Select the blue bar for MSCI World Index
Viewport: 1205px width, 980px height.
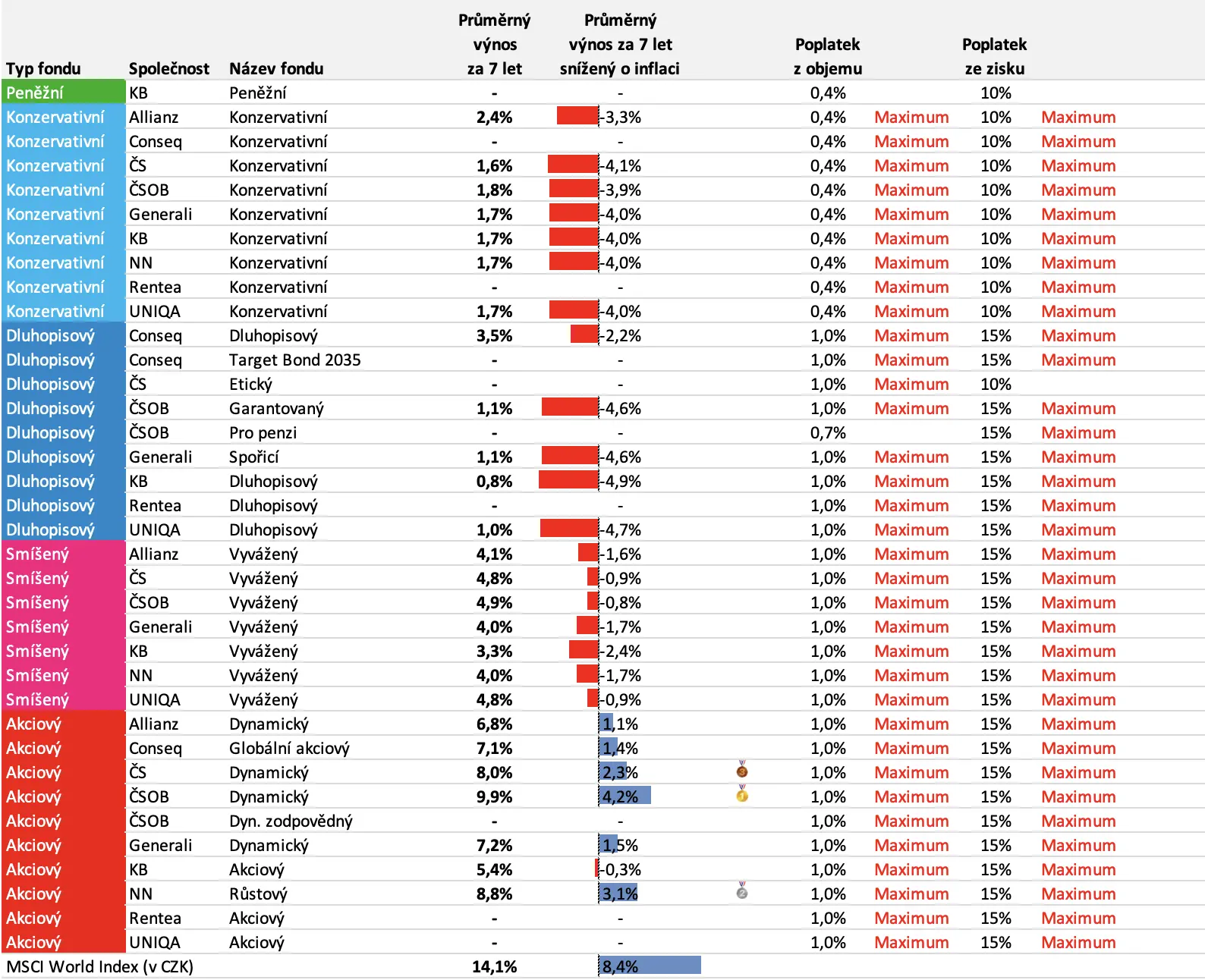click(x=650, y=966)
